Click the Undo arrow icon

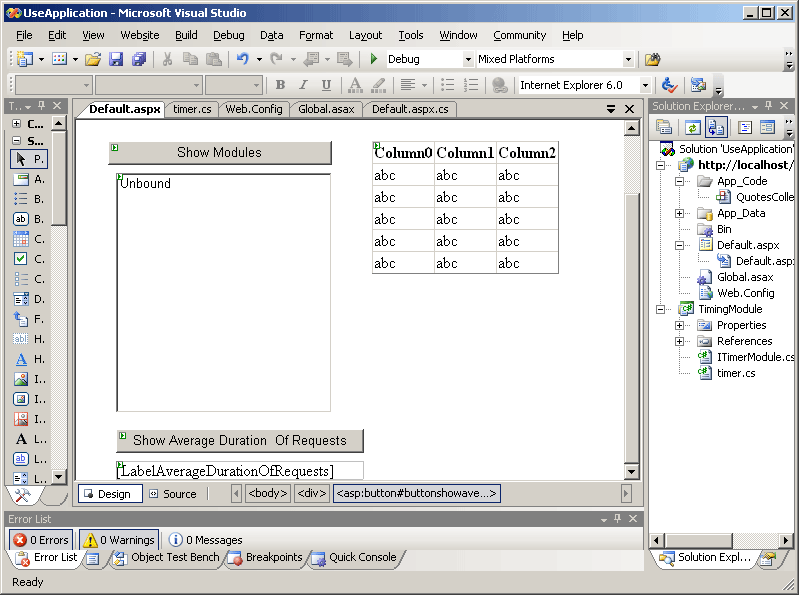coord(243,60)
